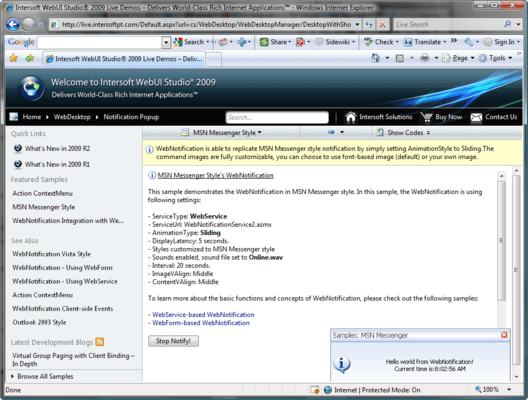Click the Google toolbar more chevron
The width and height of the screenshot is (528, 400).
(x=454, y=41)
